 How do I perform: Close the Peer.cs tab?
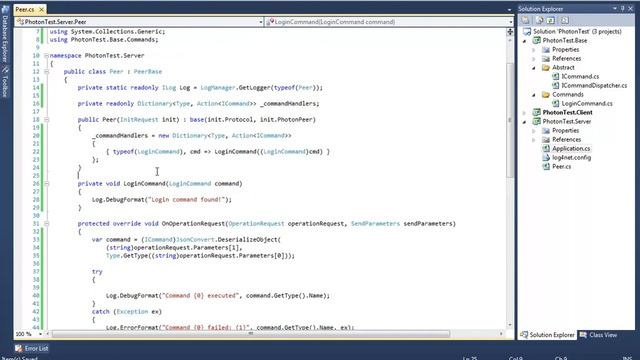click(41, 9)
